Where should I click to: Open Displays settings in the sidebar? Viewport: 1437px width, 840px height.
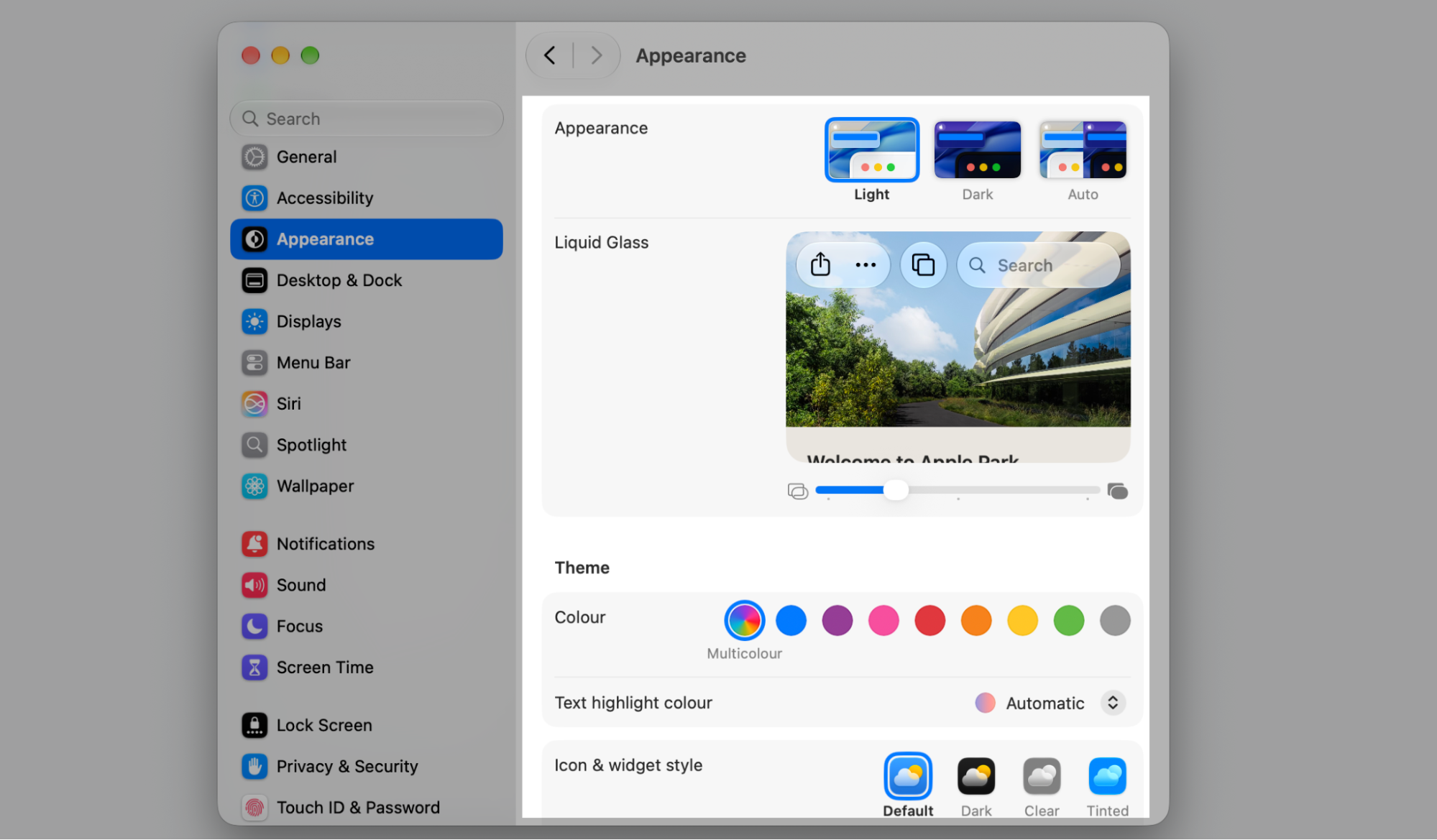tap(366, 321)
